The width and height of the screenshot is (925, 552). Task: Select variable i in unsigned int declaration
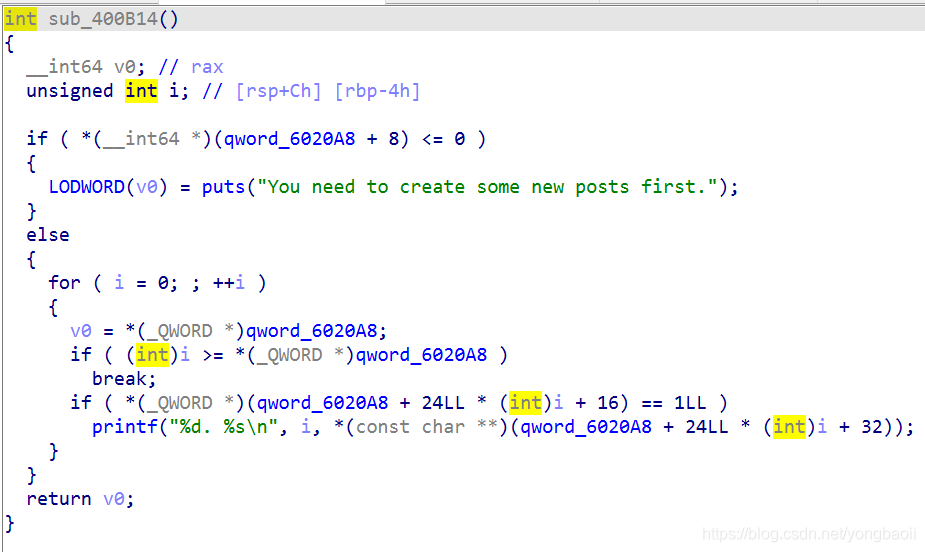coord(175,91)
